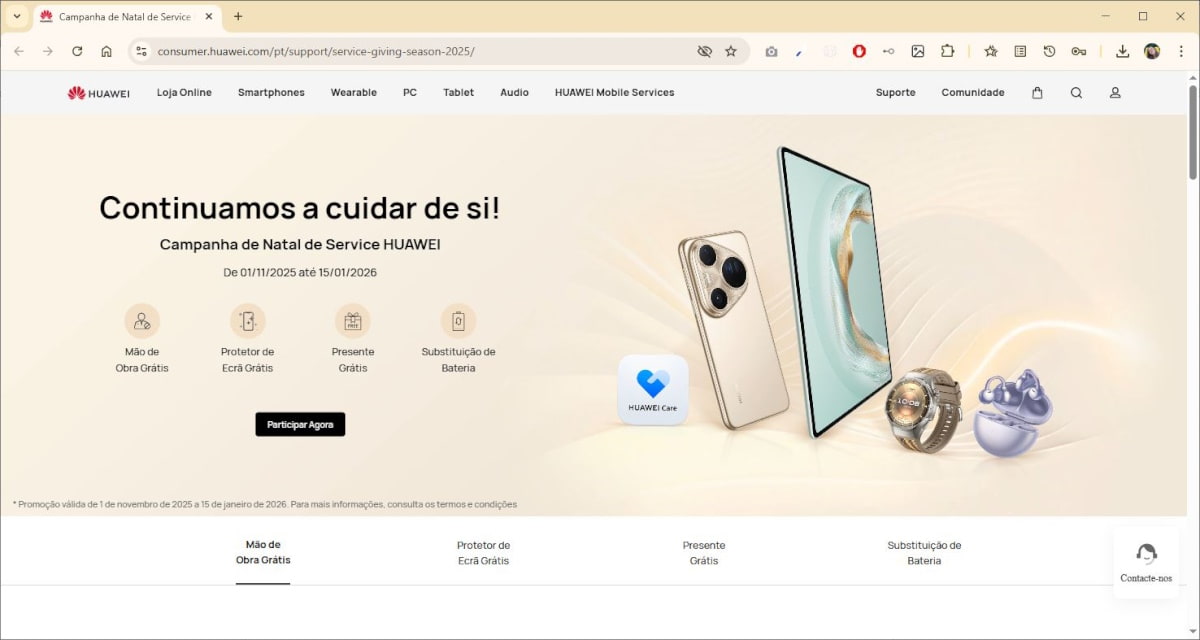Click the Mão de Obra Grátis icon
The height and width of the screenshot is (640, 1200).
[x=142, y=321]
